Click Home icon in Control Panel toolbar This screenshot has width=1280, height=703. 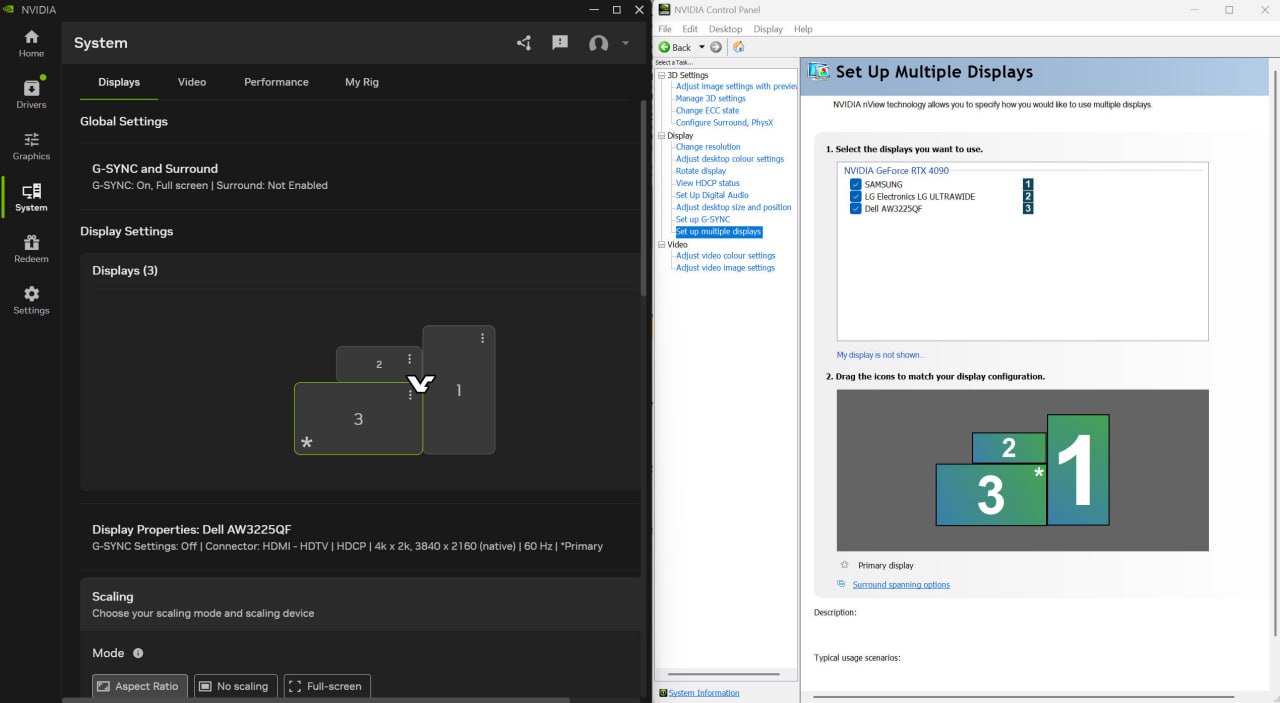coord(739,47)
